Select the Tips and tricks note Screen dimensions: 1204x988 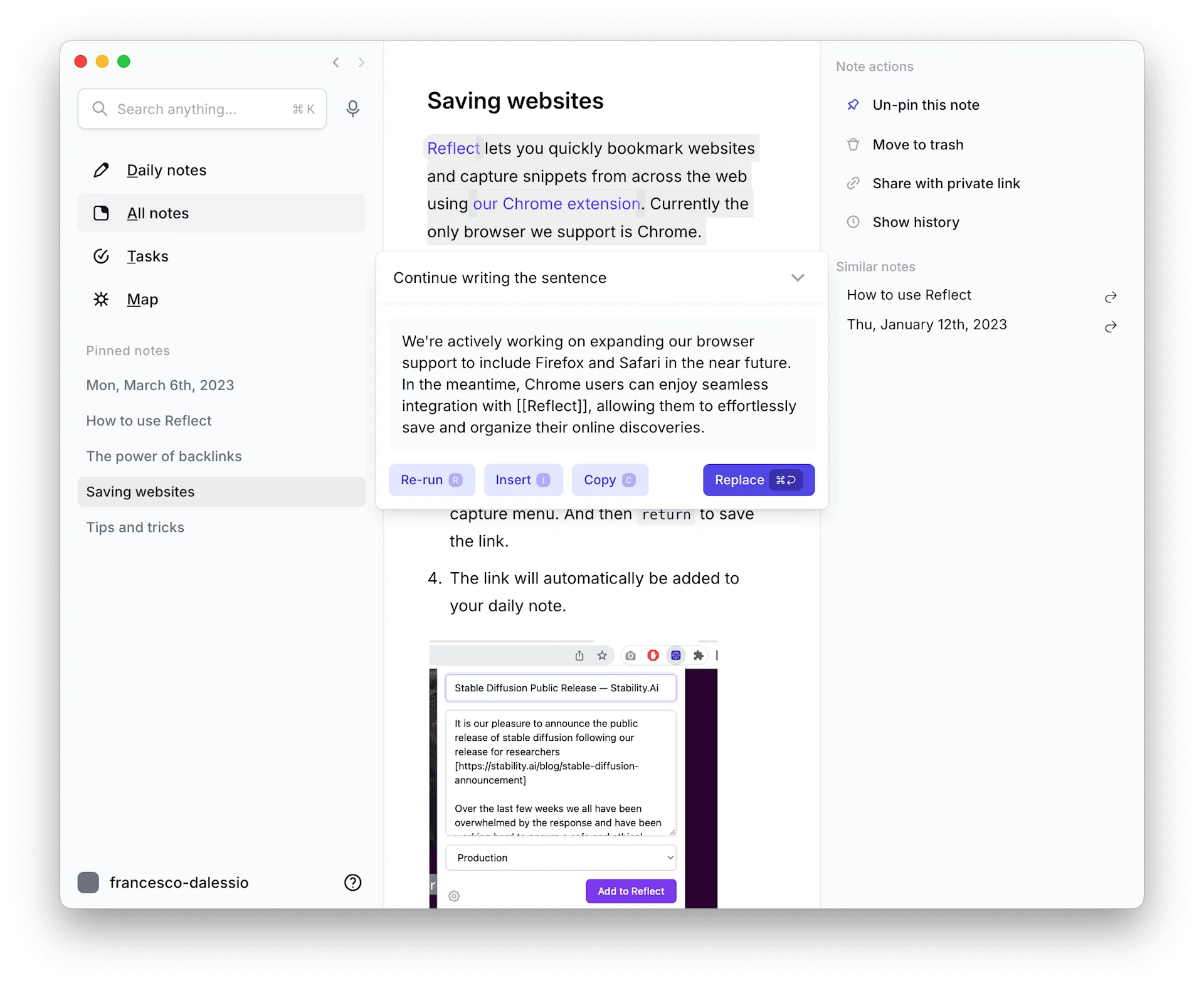[135, 528]
